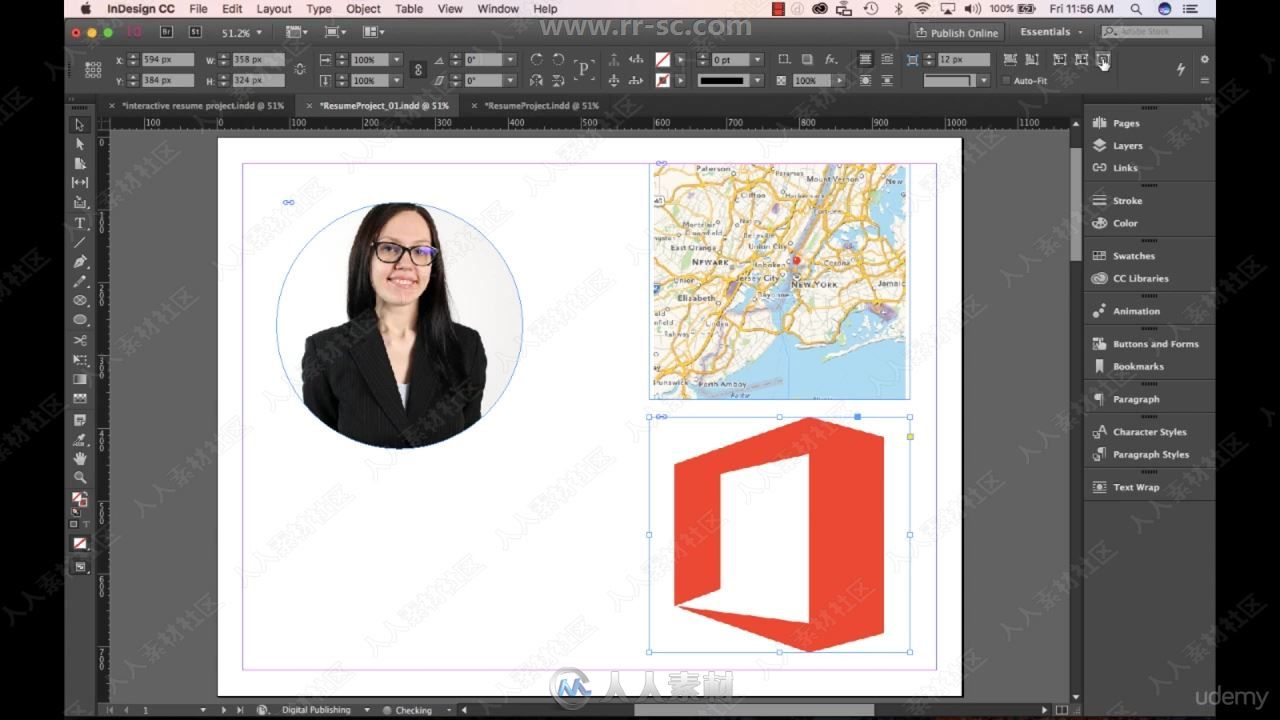The height and width of the screenshot is (720, 1280).
Task: Switch to interactive resume project.indd tab
Action: tap(203, 105)
